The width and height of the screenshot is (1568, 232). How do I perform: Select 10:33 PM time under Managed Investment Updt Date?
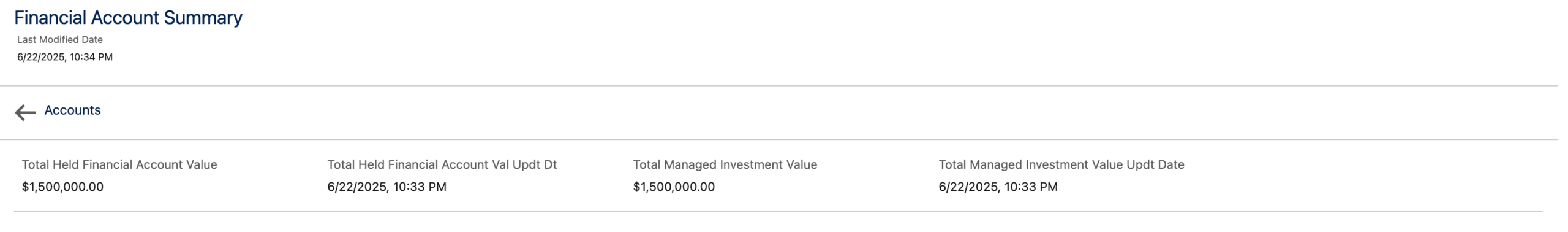(x=1031, y=187)
